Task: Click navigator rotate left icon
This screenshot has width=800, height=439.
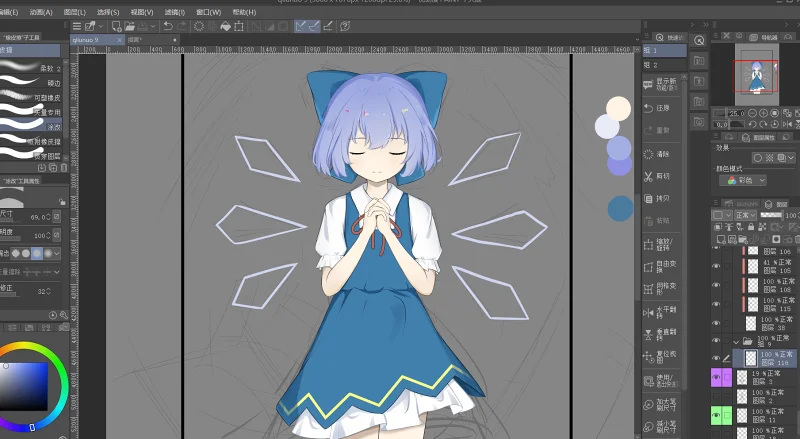Action: [x=753, y=124]
